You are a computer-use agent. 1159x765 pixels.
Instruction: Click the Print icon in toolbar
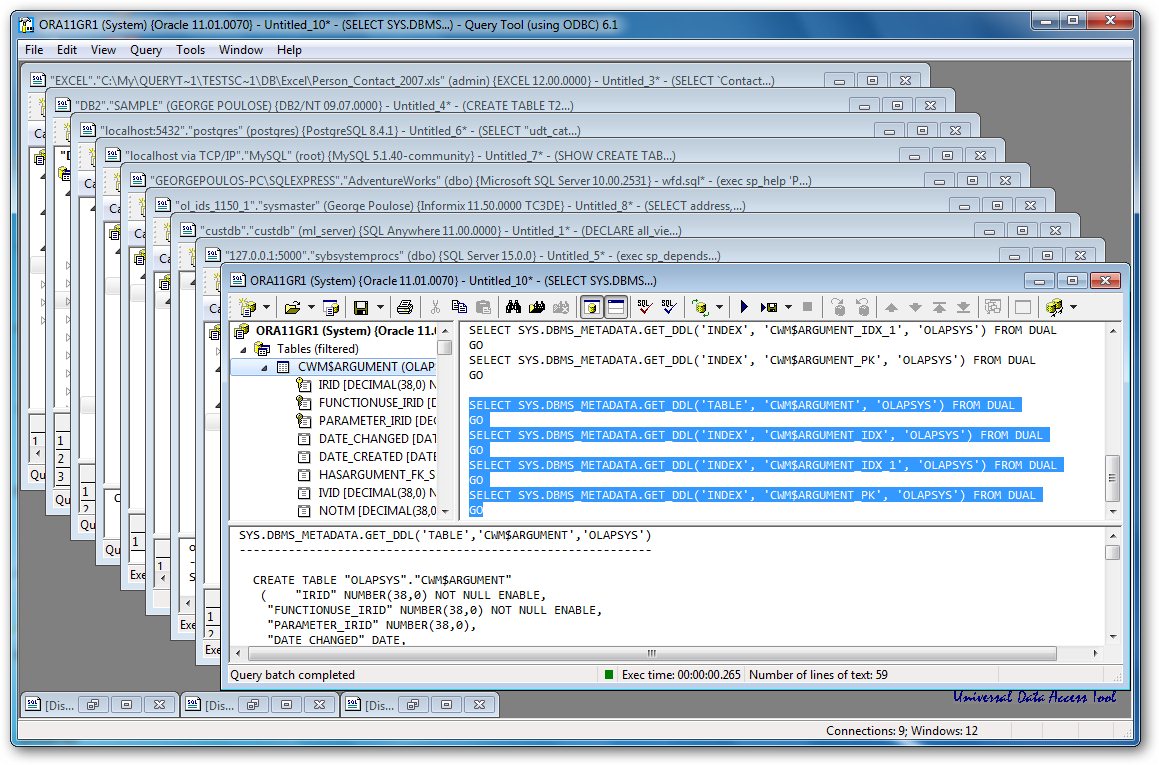(x=404, y=307)
